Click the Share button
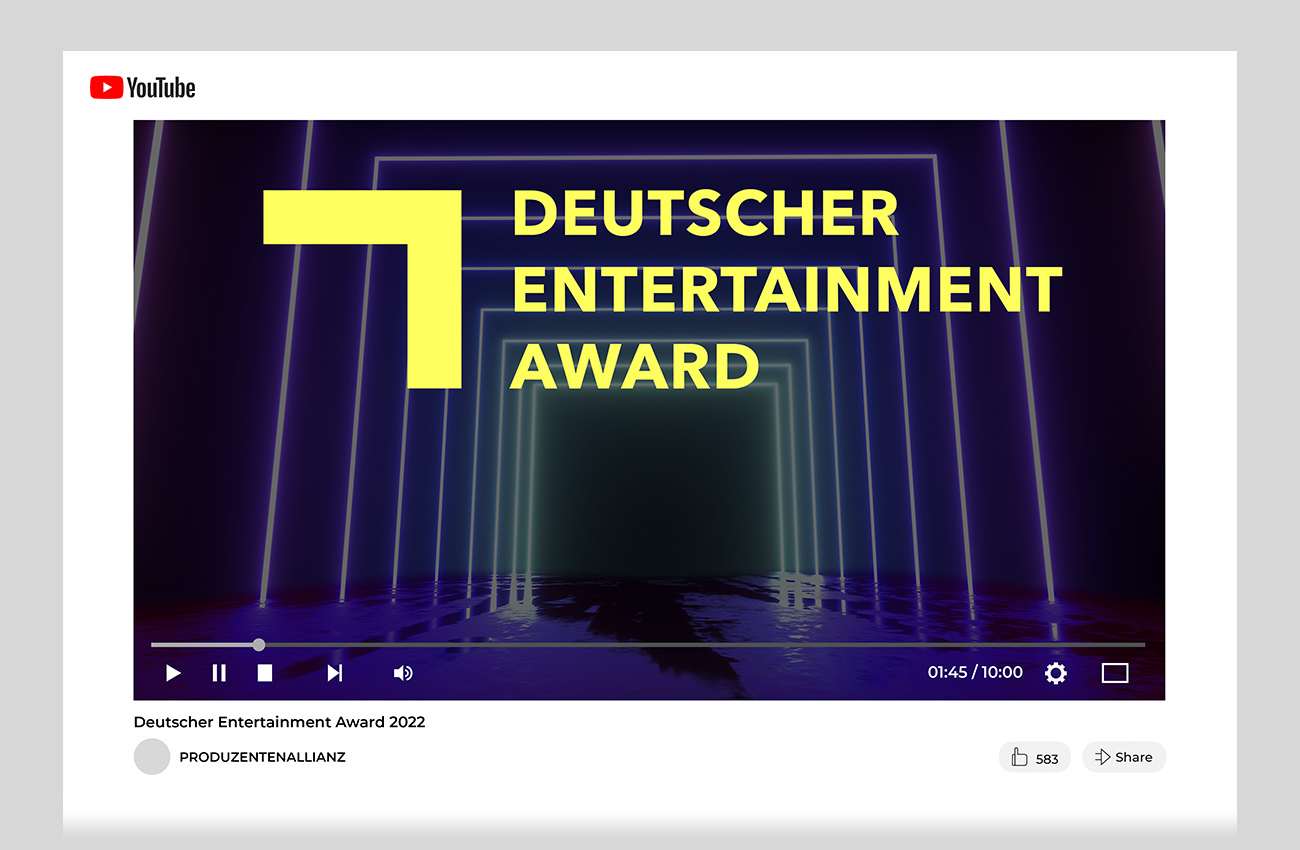 1124,757
